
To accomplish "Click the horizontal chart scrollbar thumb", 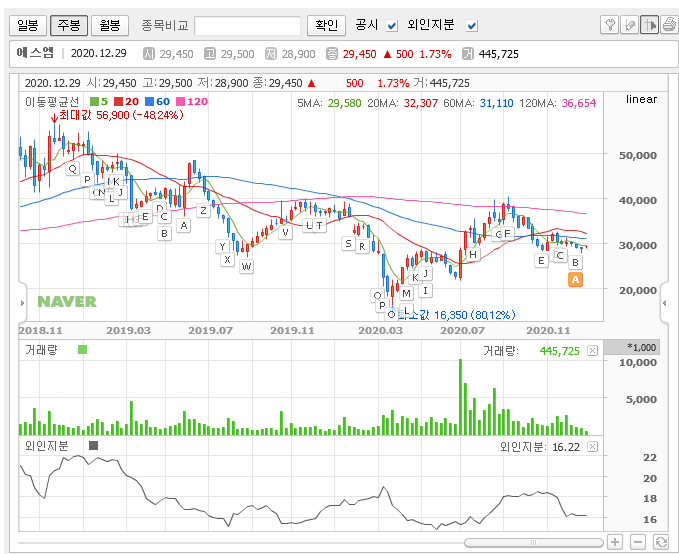I will tap(534, 542).
